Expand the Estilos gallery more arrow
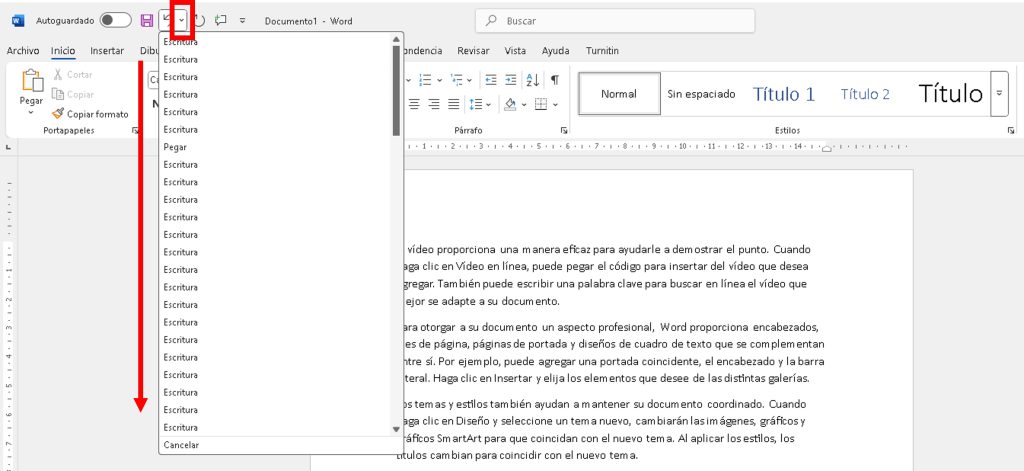 [999, 94]
